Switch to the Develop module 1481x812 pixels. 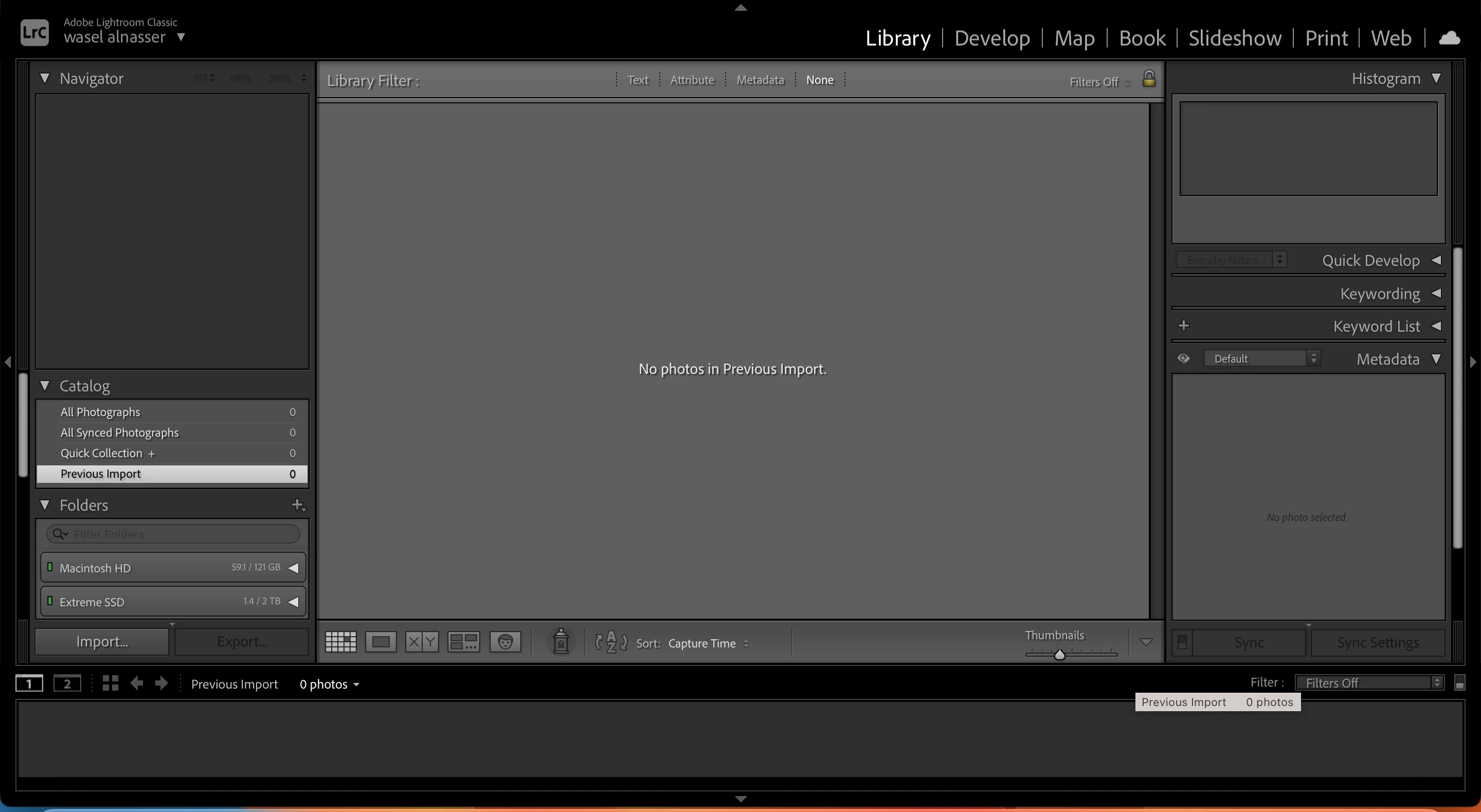[x=992, y=38]
